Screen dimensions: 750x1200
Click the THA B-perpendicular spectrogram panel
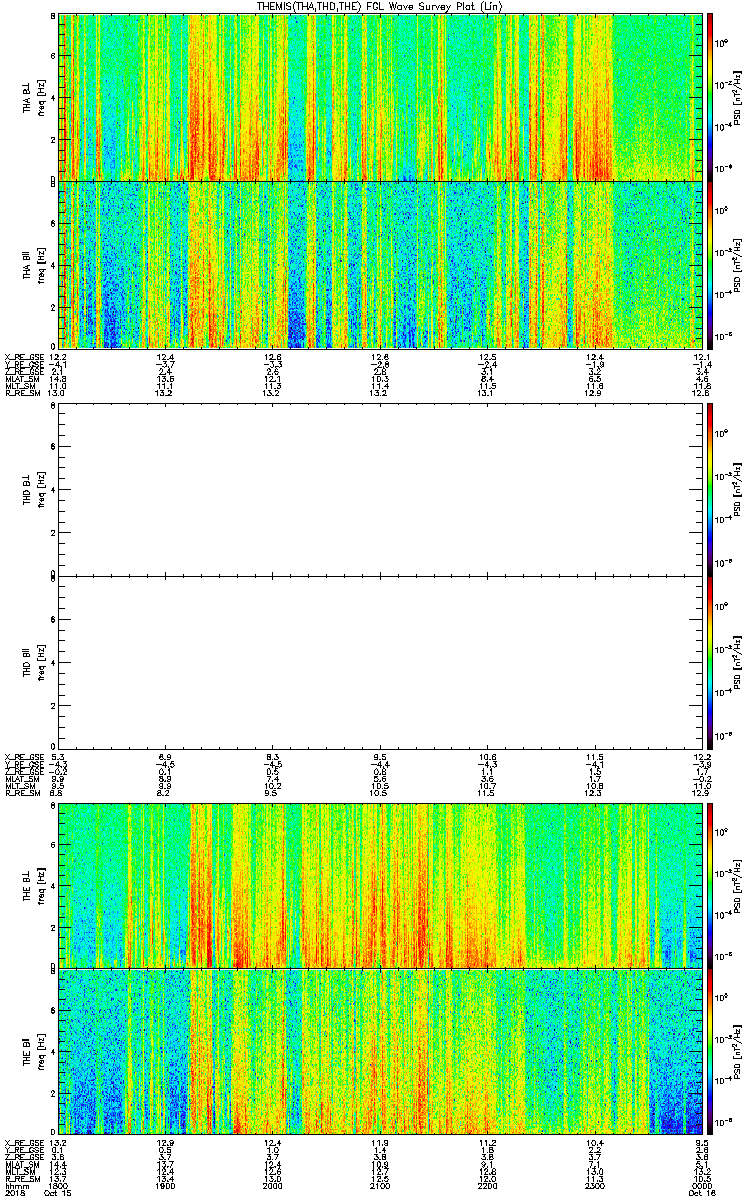383,97
